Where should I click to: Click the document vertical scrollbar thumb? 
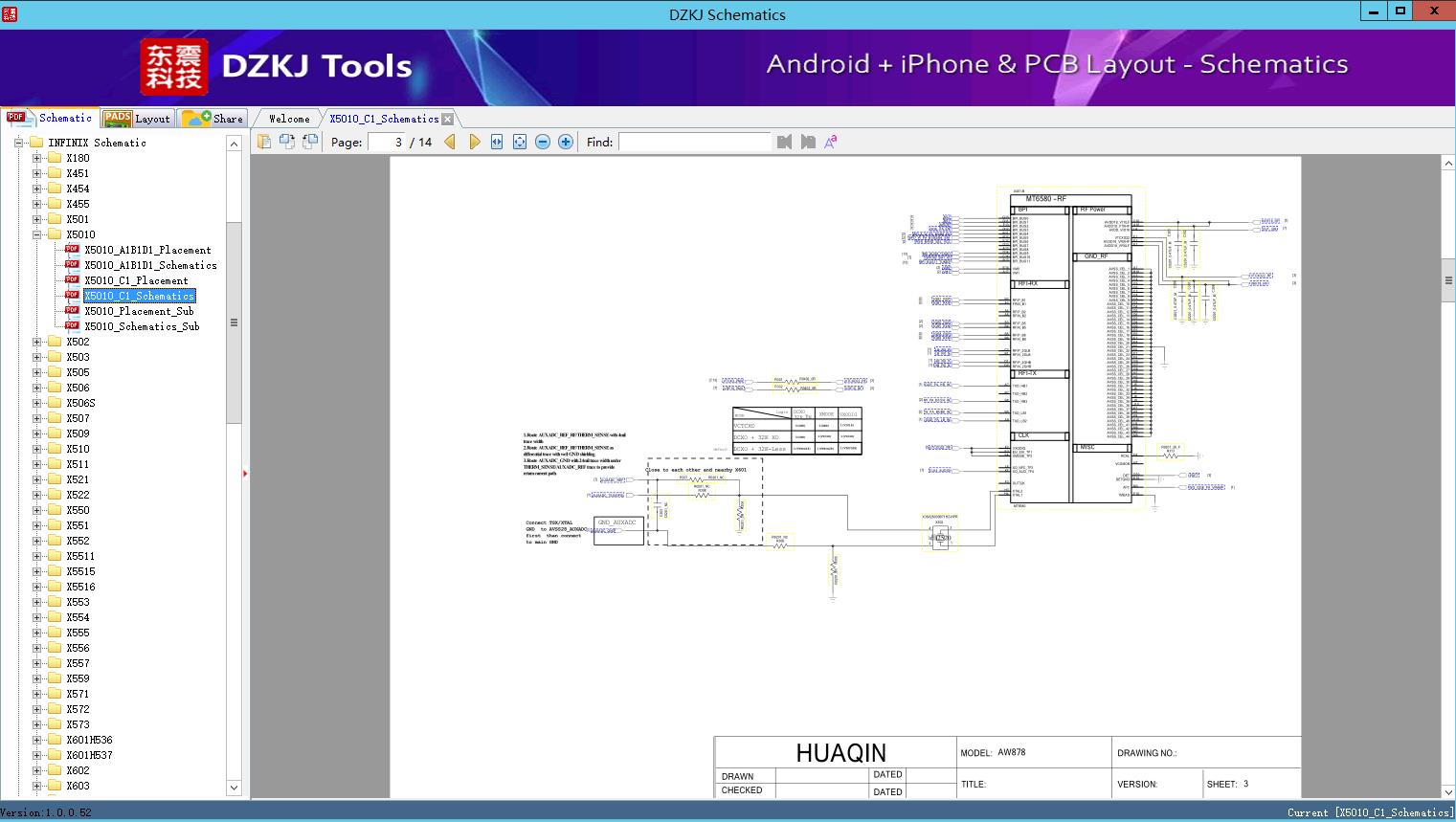click(x=1448, y=280)
